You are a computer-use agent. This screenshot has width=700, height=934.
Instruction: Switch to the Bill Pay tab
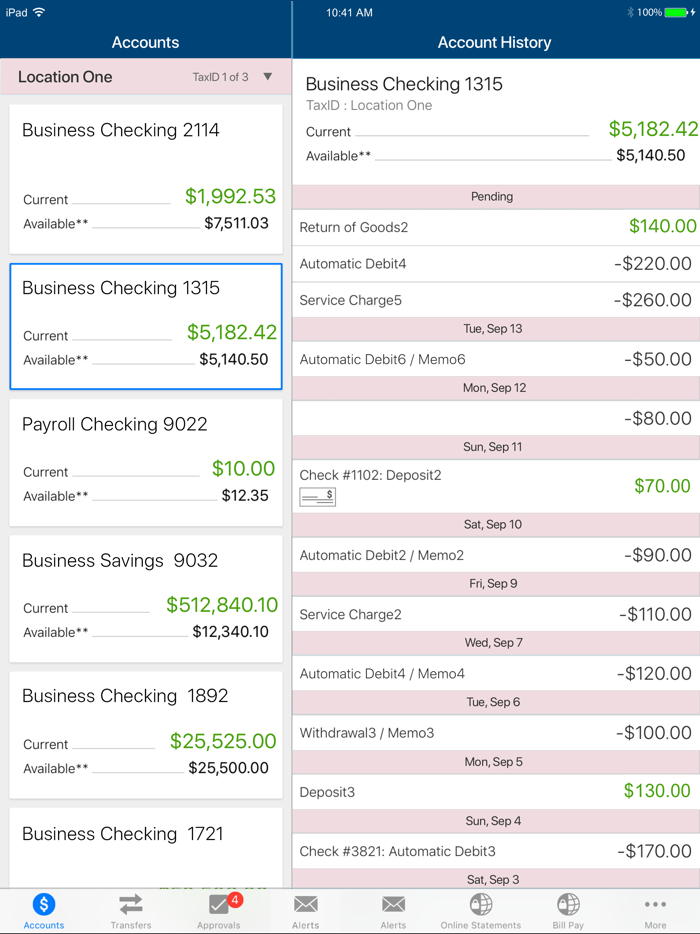click(x=567, y=910)
